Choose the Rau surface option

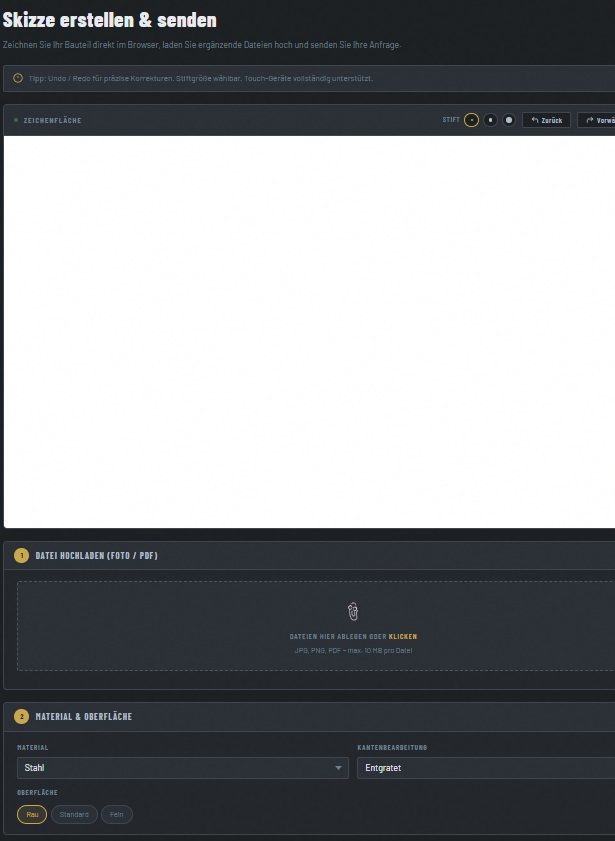(x=32, y=814)
